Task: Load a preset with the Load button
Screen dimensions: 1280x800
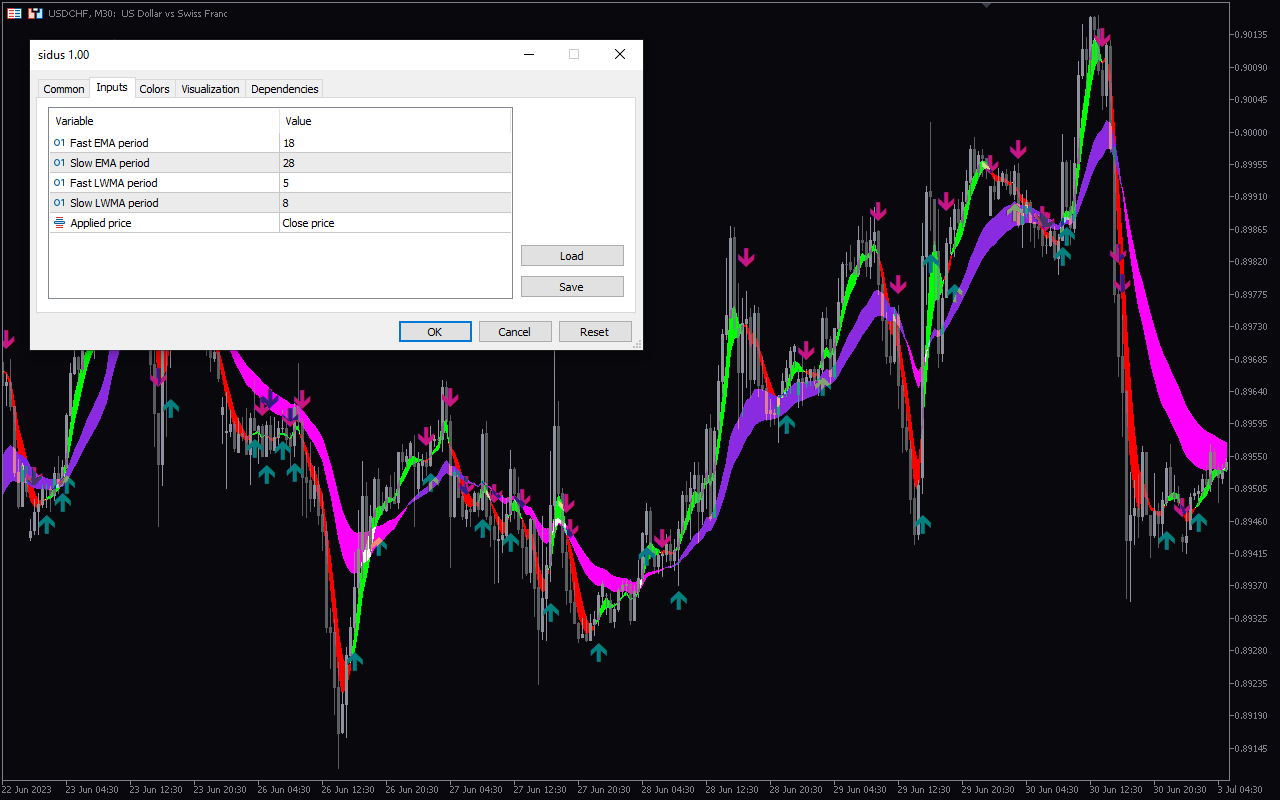Action: pyautogui.click(x=572, y=256)
